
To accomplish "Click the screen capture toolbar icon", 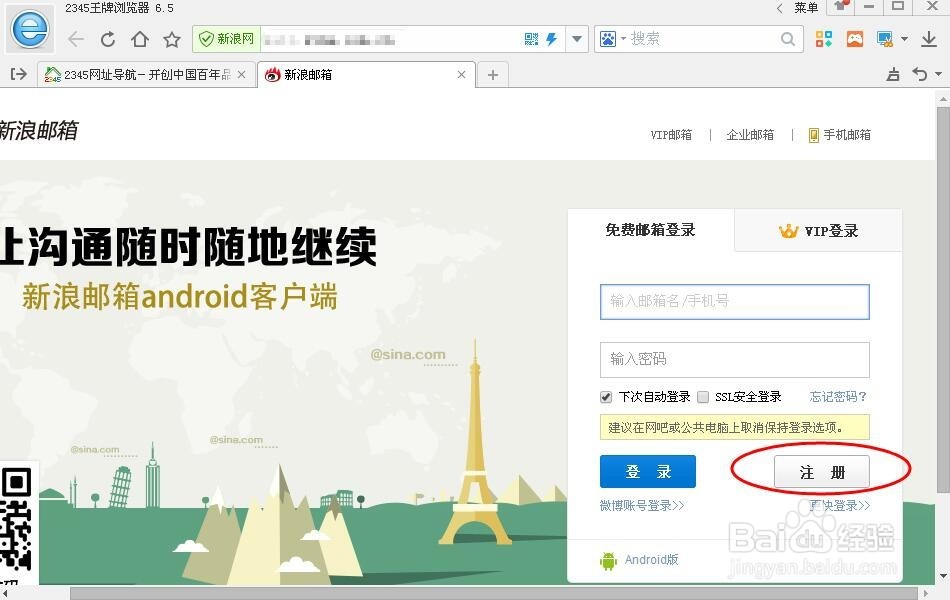I will pos(885,39).
